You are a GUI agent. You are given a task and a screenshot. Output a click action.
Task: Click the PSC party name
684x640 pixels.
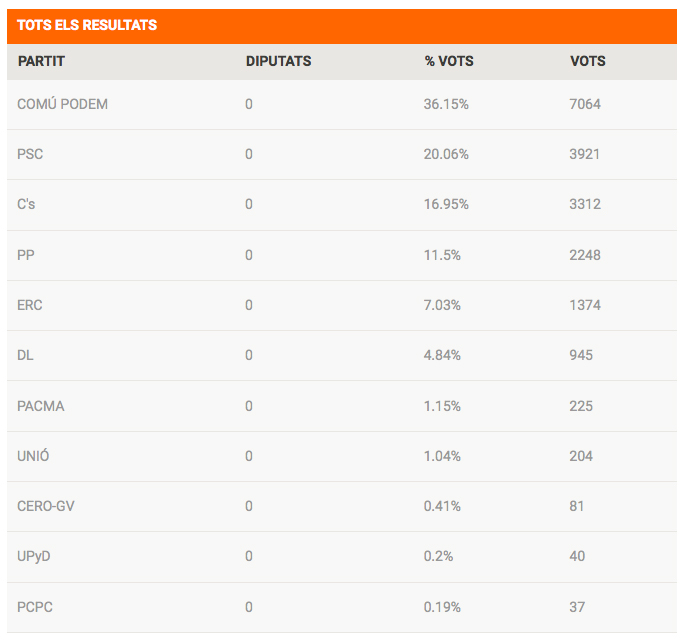[x=30, y=154]
